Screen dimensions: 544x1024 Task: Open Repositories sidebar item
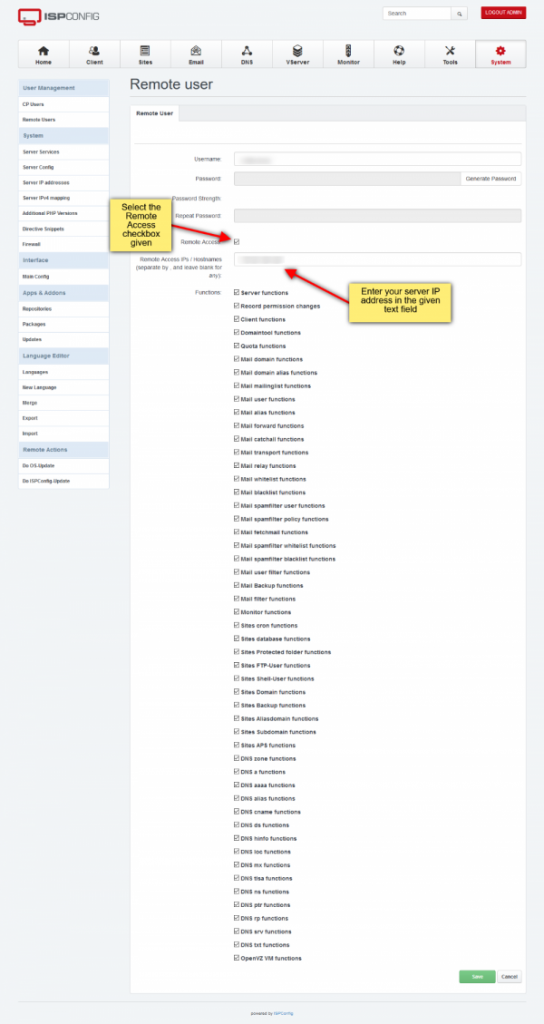(63, 309)
